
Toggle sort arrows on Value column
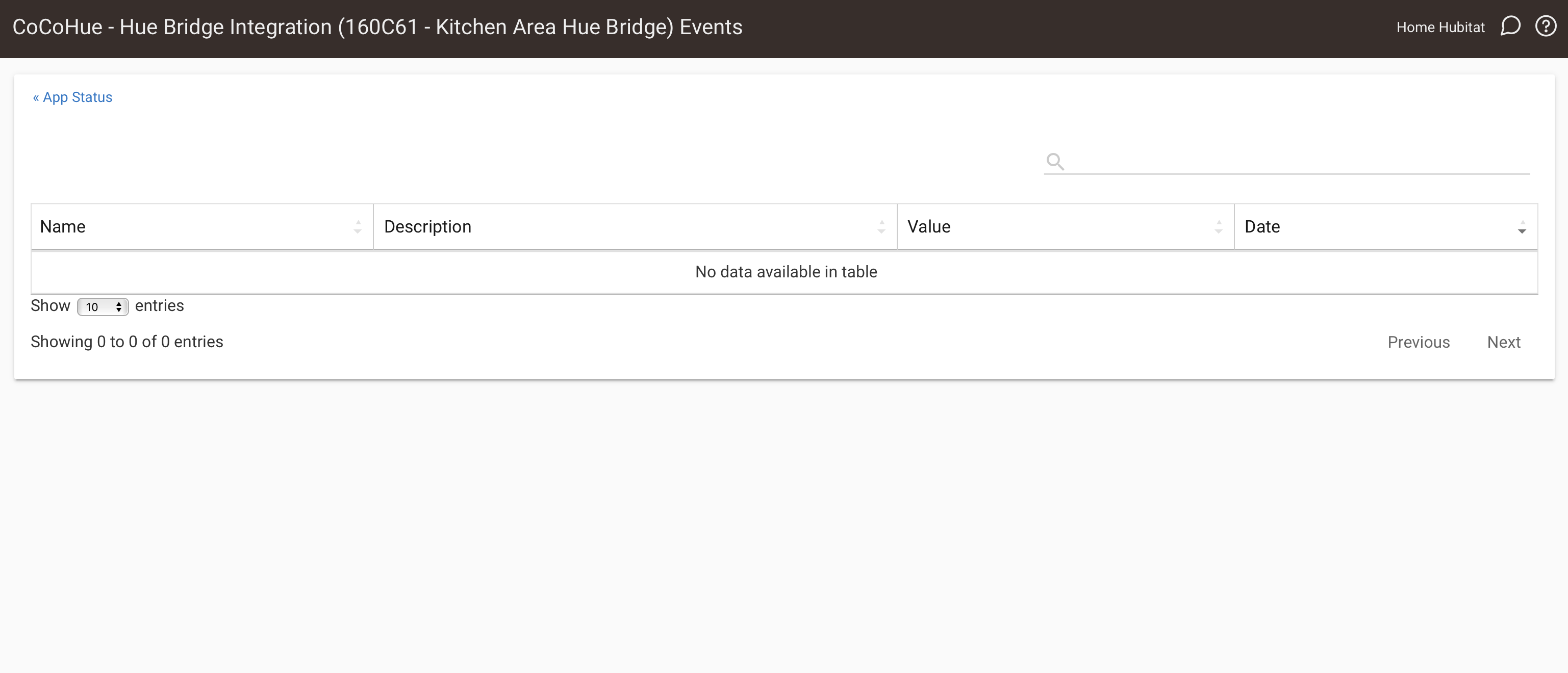(x=1219, y=227)
